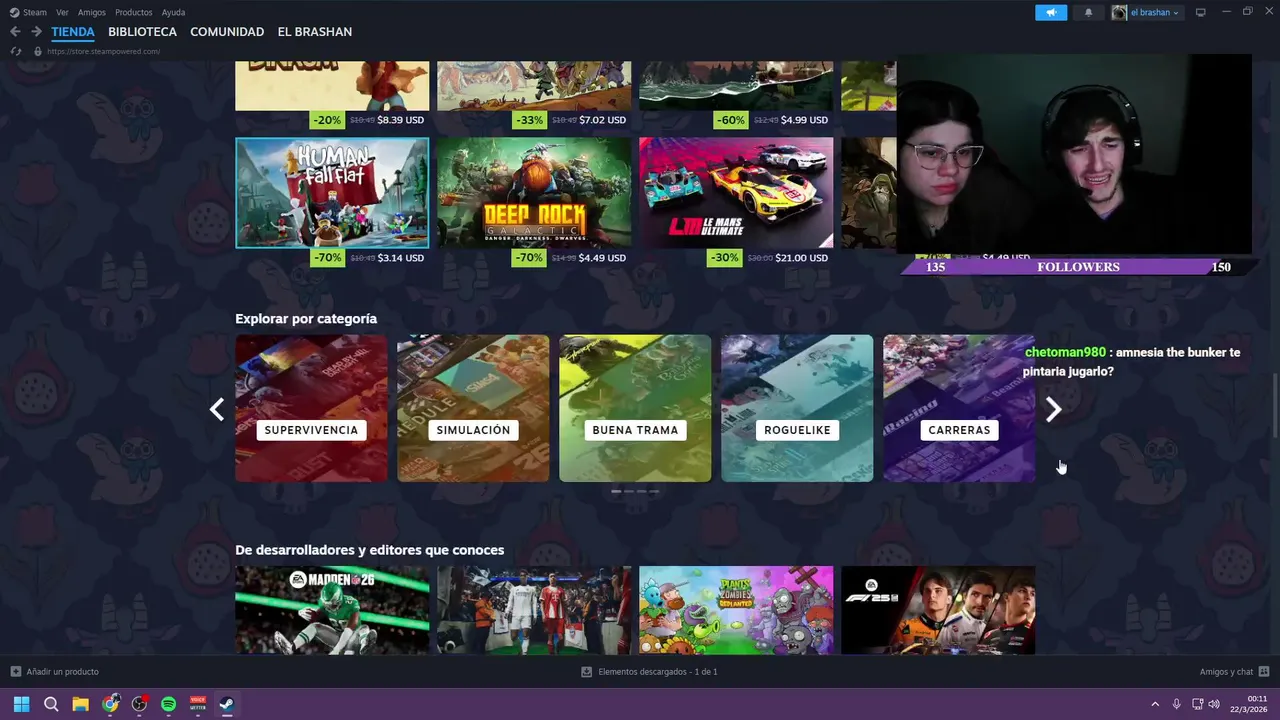
Task: Browse the SUPERVIVENCIA category
Action: coord(311,408)
